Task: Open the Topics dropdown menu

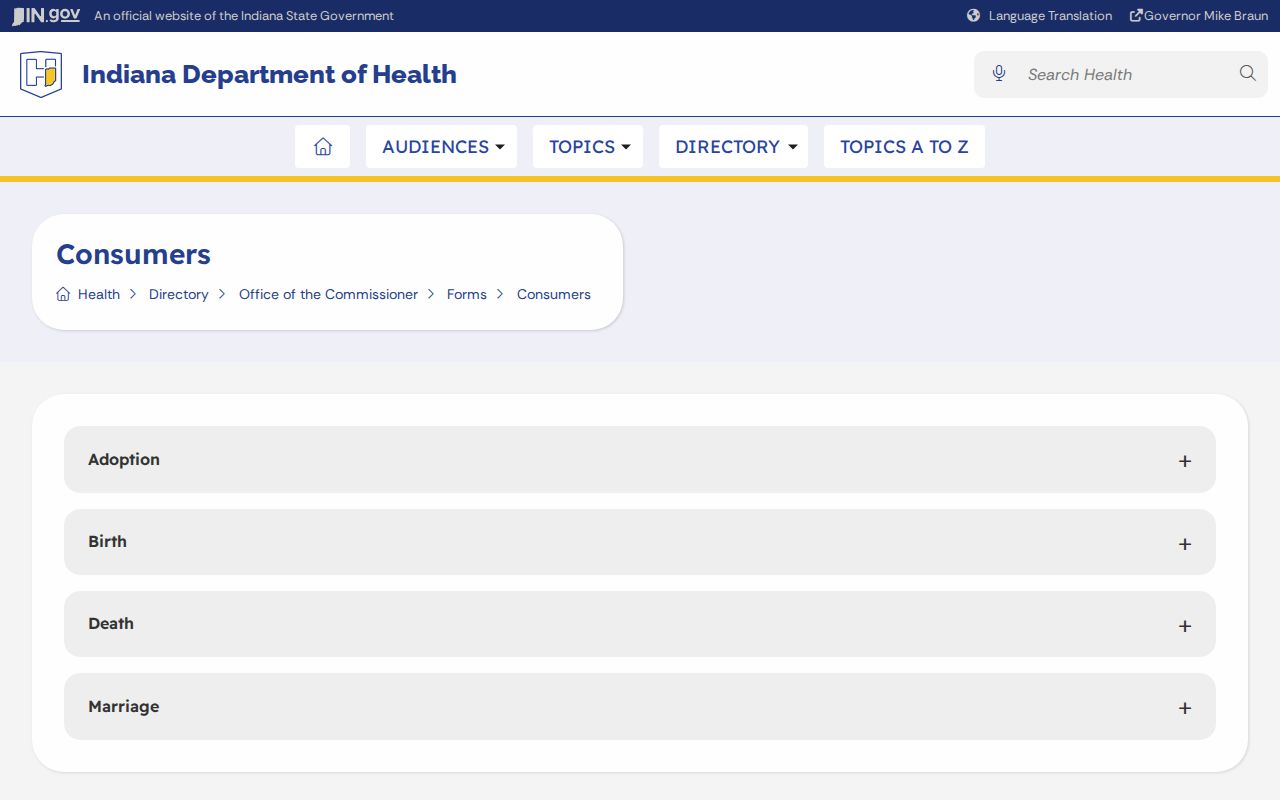Action: pyautogui.click(x=588, y=146)
